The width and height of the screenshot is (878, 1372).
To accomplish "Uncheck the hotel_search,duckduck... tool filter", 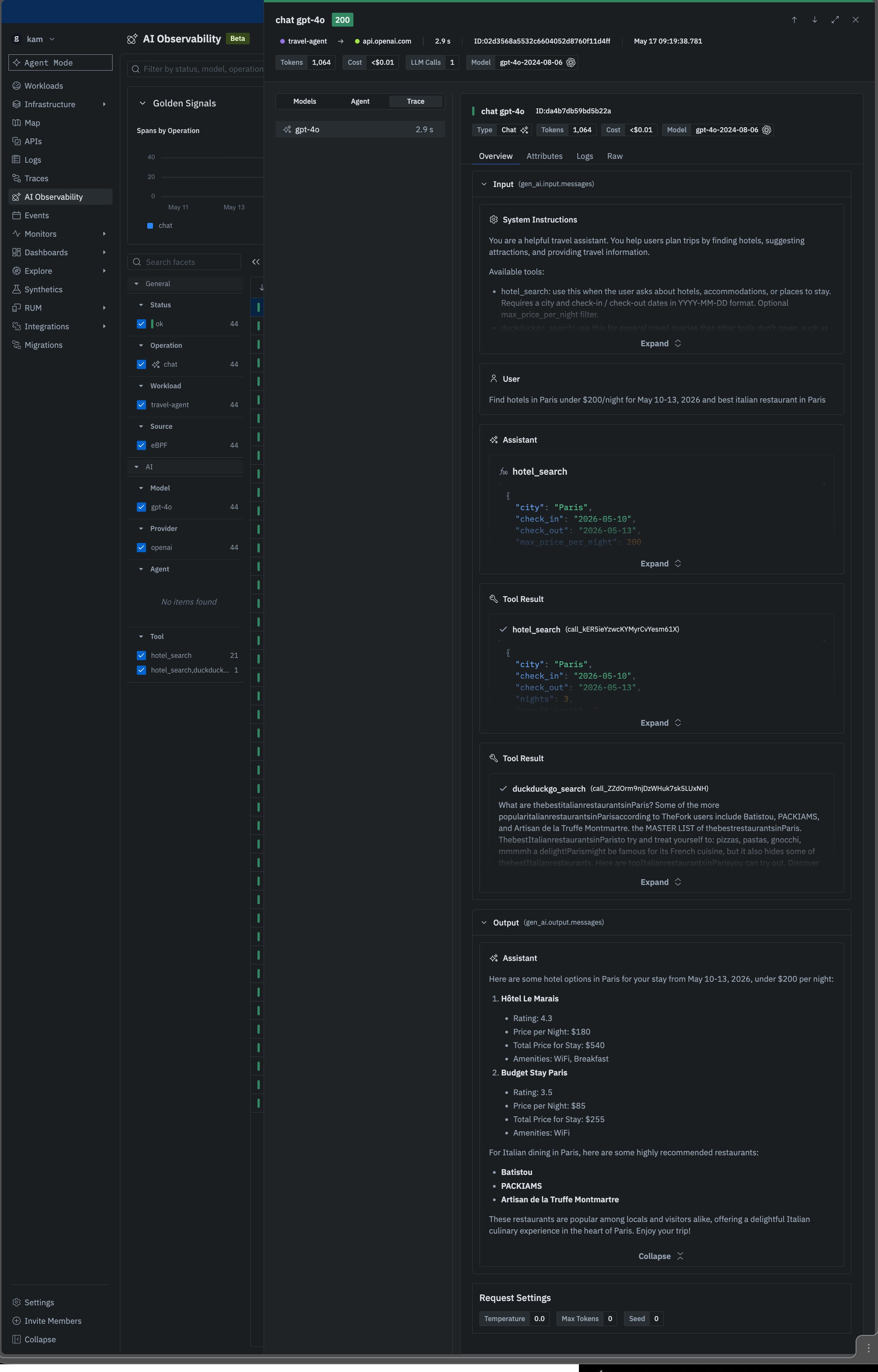I will tap(141, 671).
